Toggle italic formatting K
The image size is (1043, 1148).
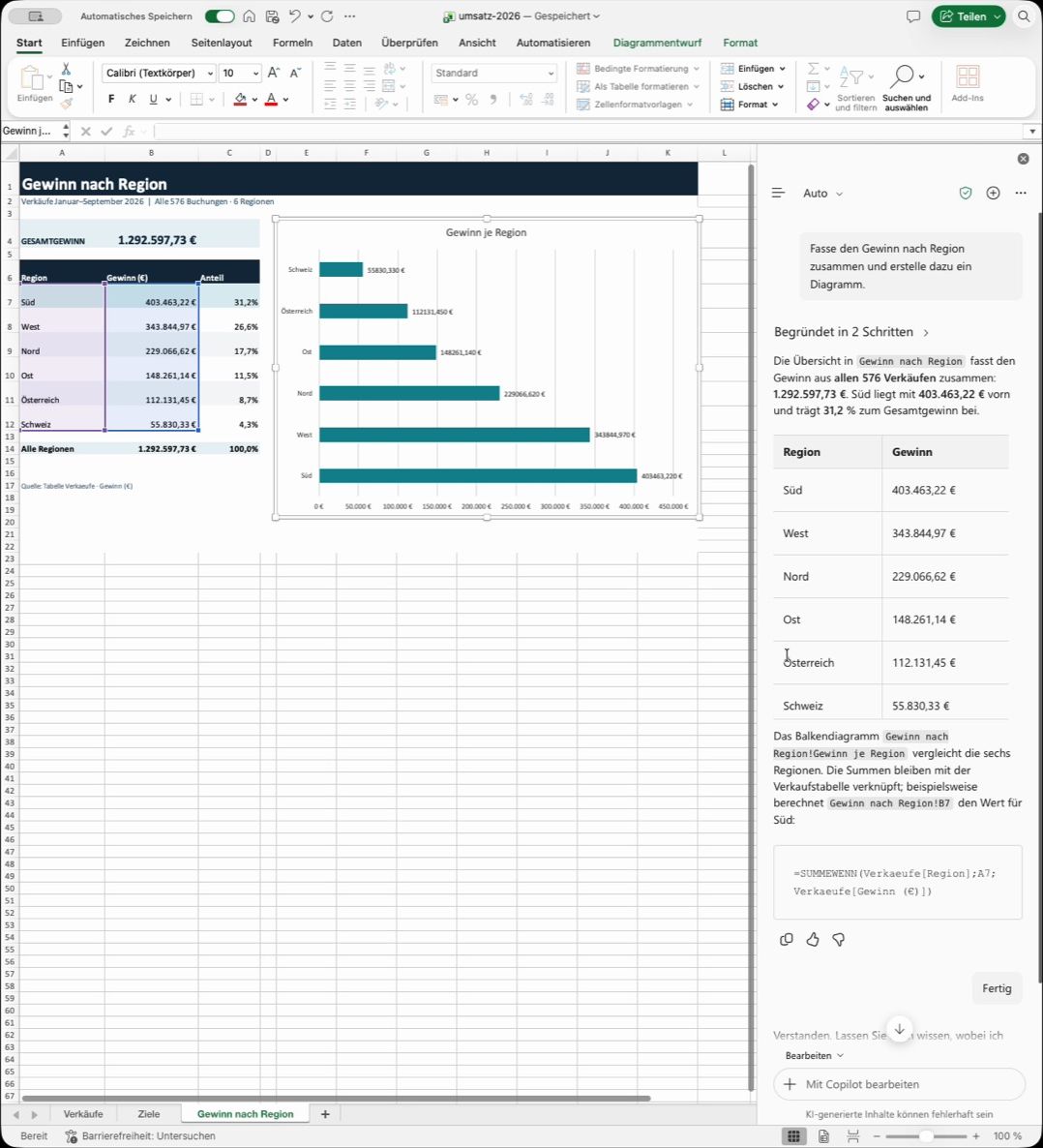click(x=133, y=99)
